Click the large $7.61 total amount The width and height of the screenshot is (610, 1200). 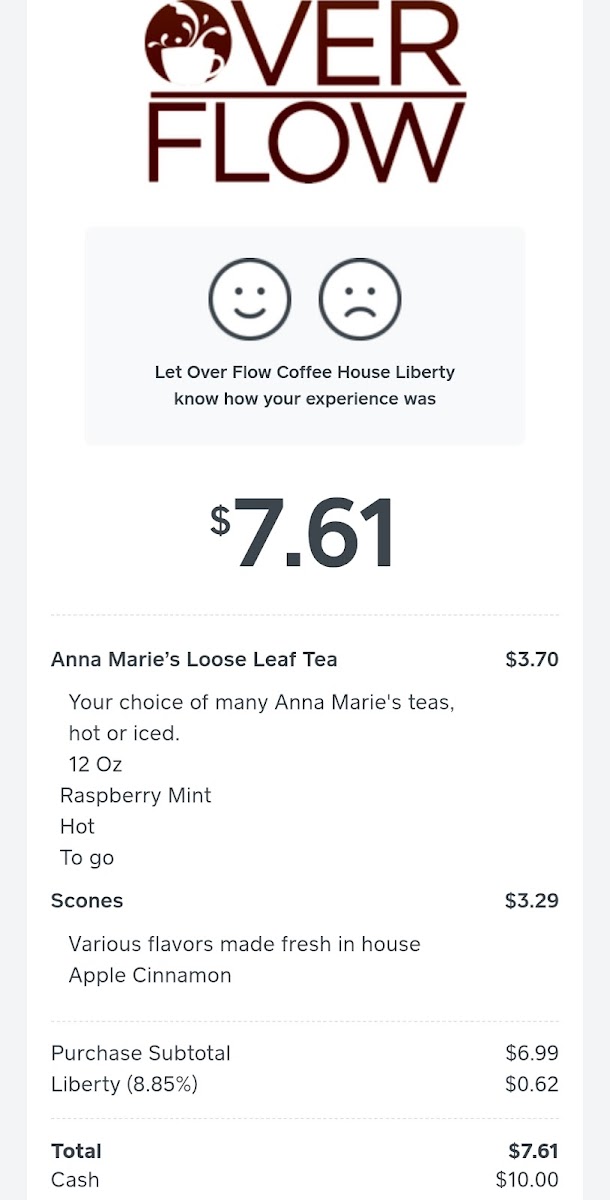(x=303, y=531)
